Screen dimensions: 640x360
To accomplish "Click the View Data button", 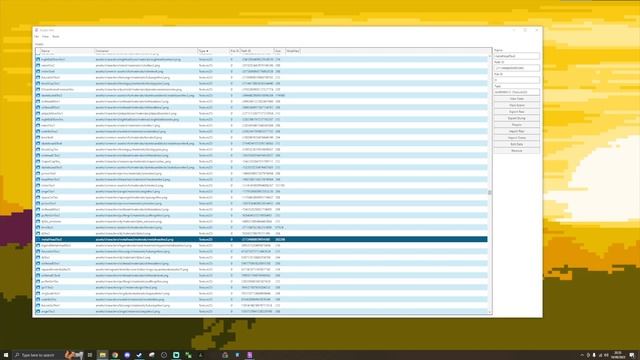I will (x=516, y=99).
